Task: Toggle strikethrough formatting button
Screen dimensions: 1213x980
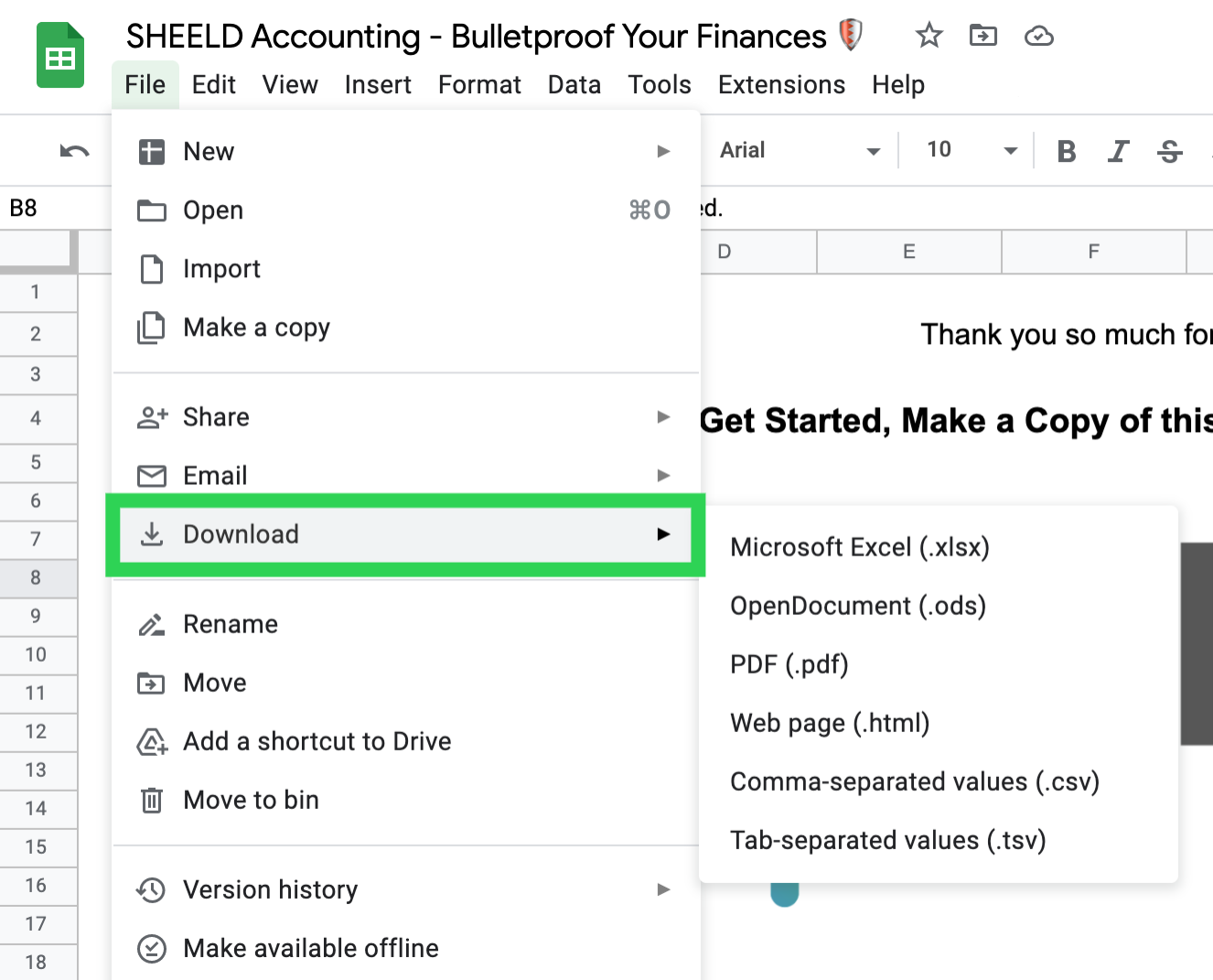Action: (1169, 151)
